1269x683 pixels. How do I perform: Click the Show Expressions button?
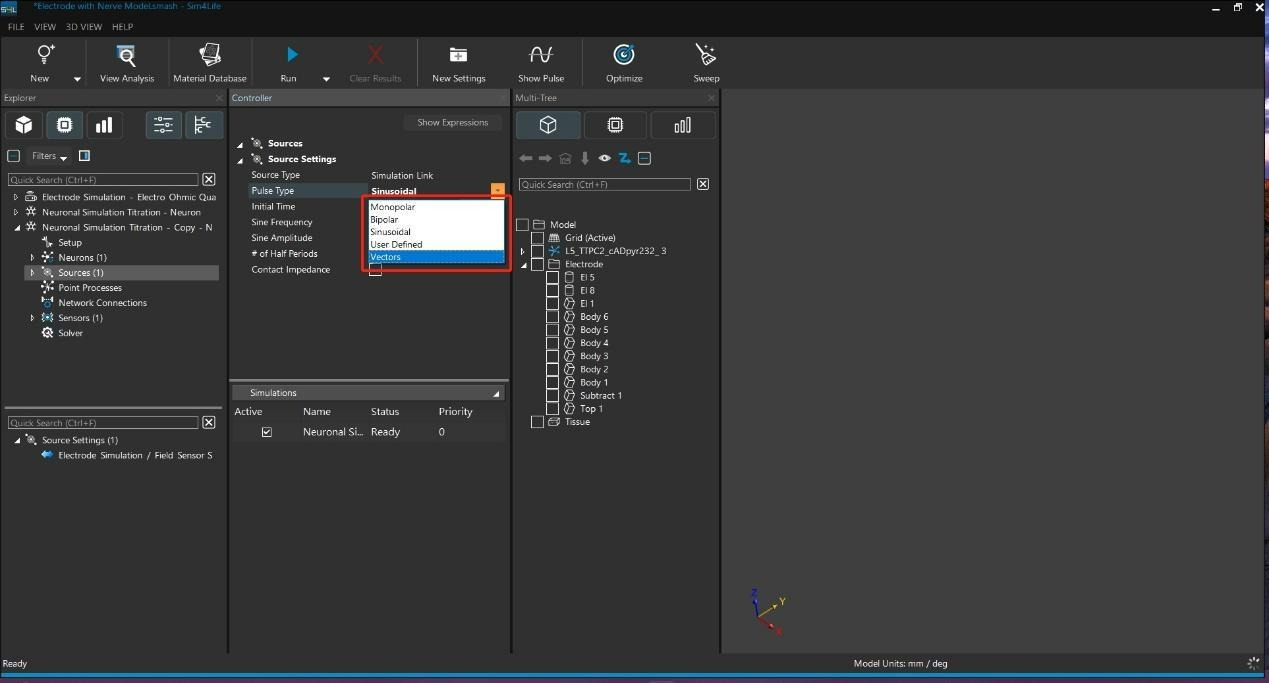pyautogui.click(x=452, y=123)
